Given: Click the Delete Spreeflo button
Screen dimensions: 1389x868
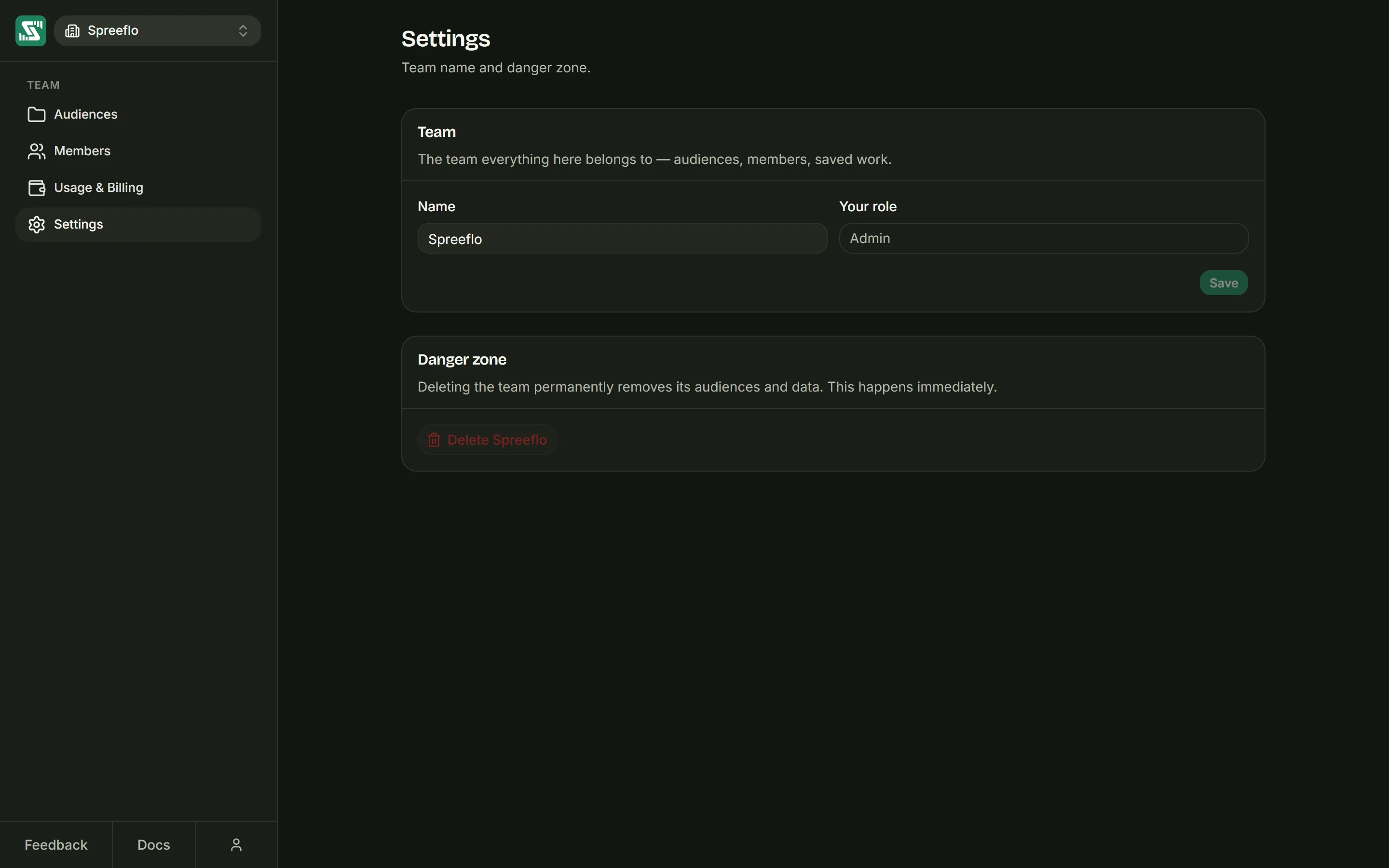Looking at the screenshot, I should 487,440.
